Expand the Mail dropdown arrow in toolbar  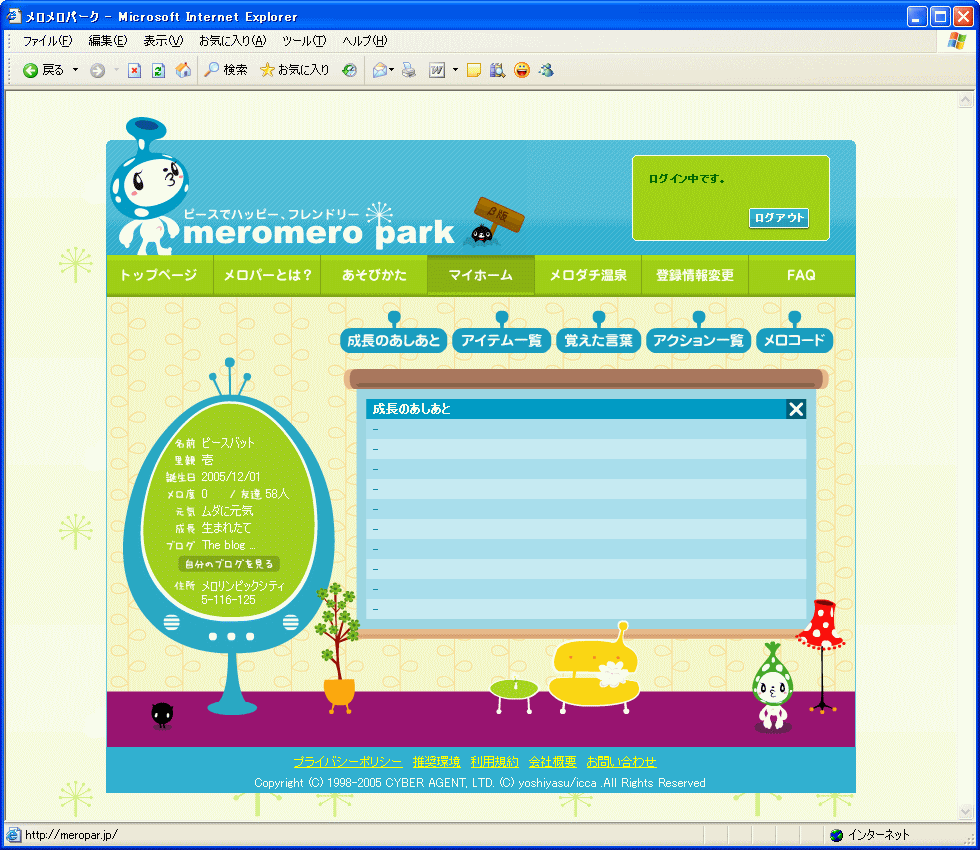pyautogui.click(x=391, y=70)
